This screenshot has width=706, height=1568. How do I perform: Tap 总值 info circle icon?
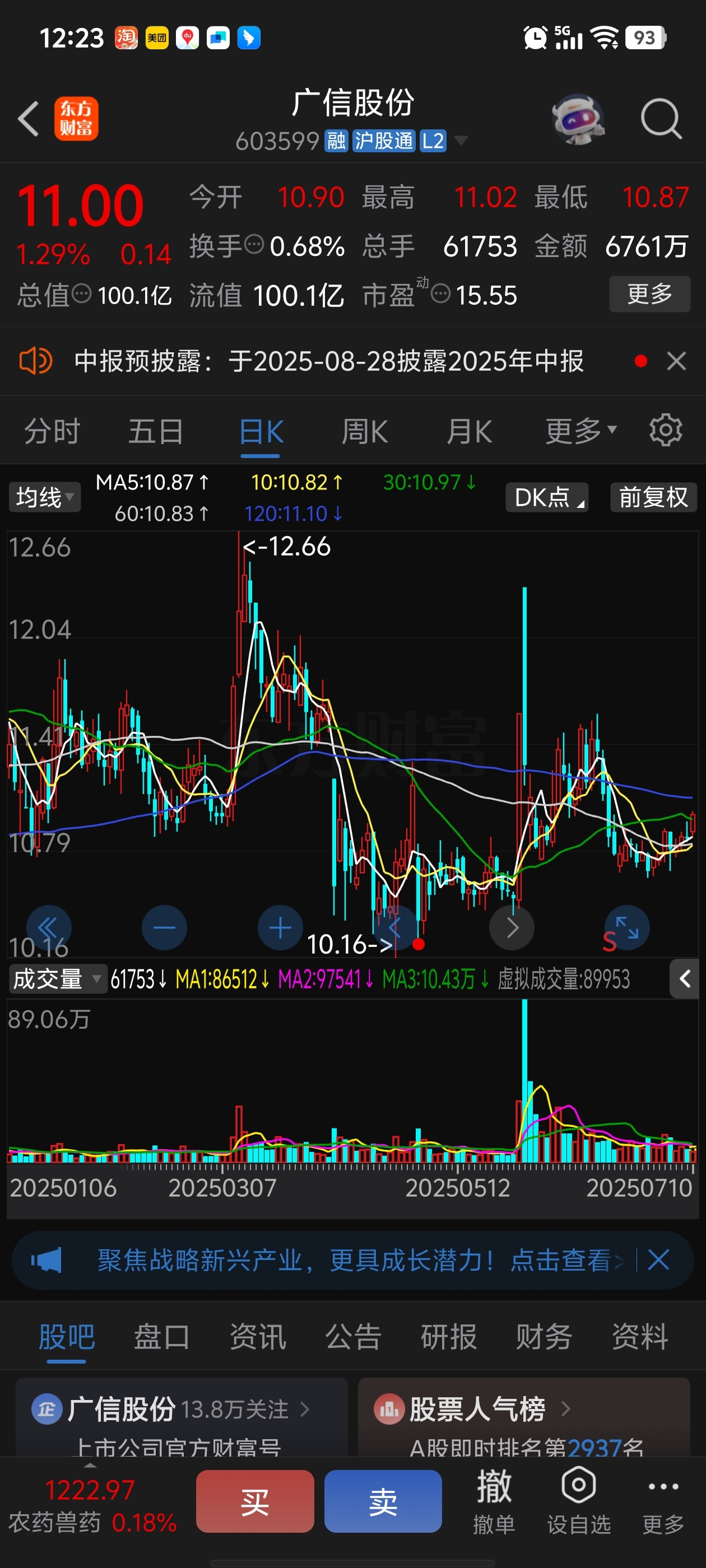coord(82,294)
